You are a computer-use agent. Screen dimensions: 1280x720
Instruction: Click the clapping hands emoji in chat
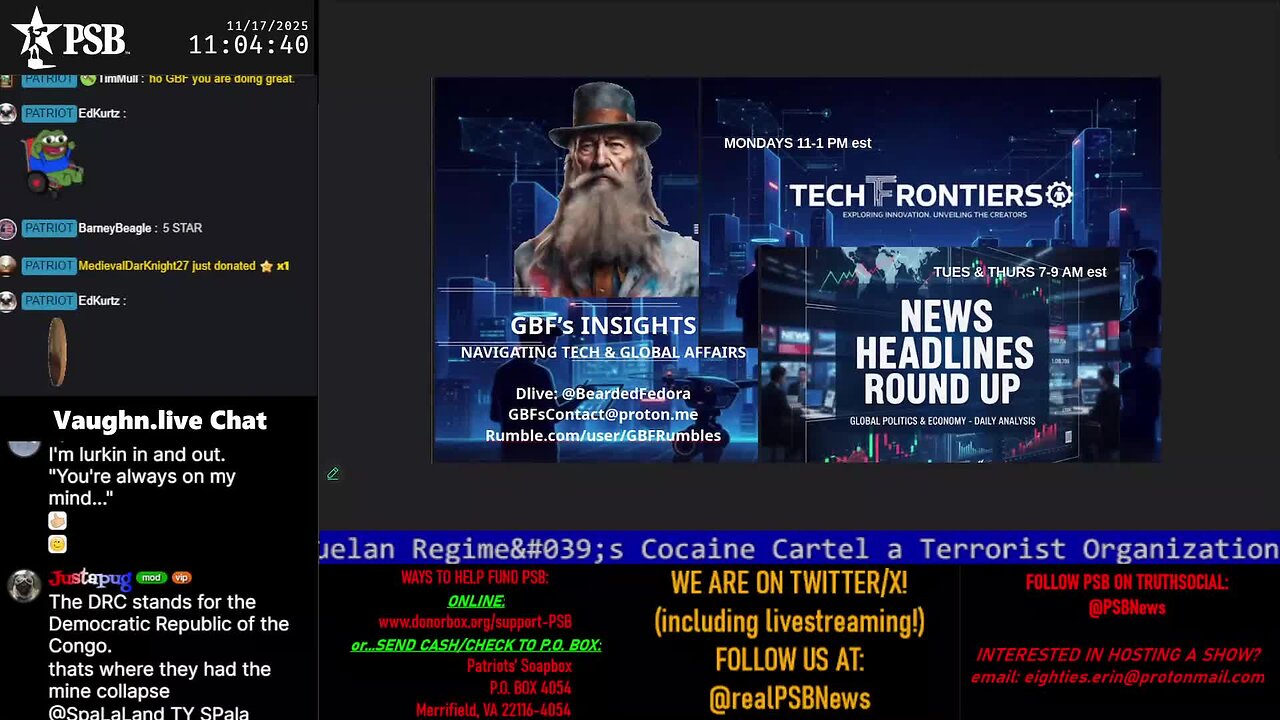pos(57,521)
